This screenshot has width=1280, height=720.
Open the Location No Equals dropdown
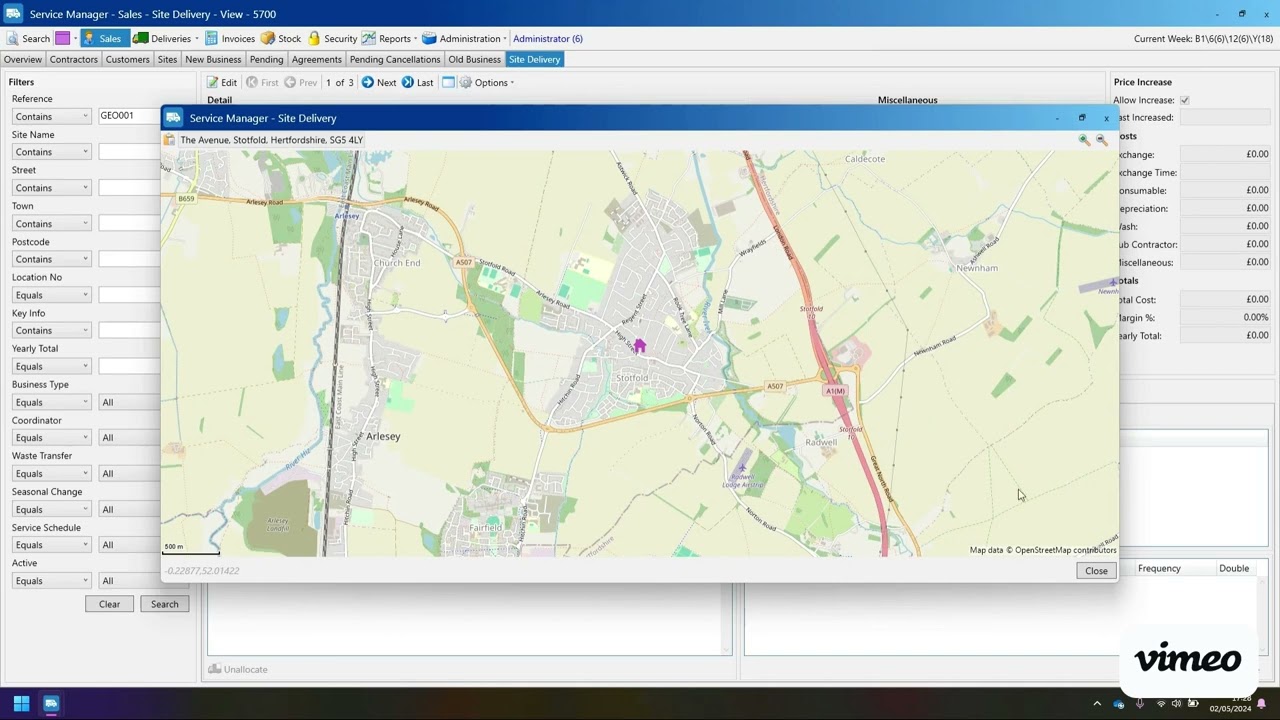point(51,295)
